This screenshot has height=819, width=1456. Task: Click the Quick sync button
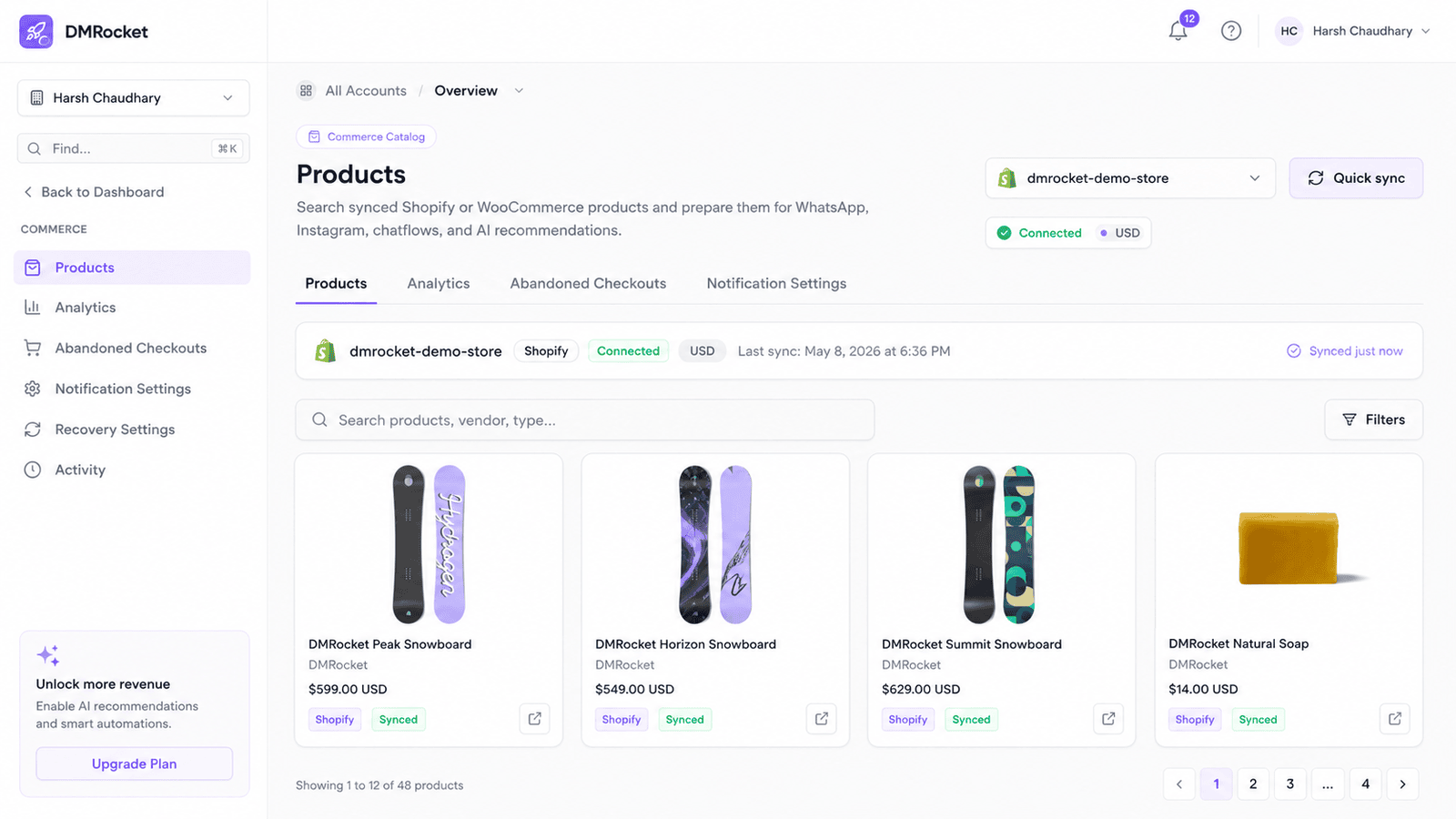[x=1356, y=178]
